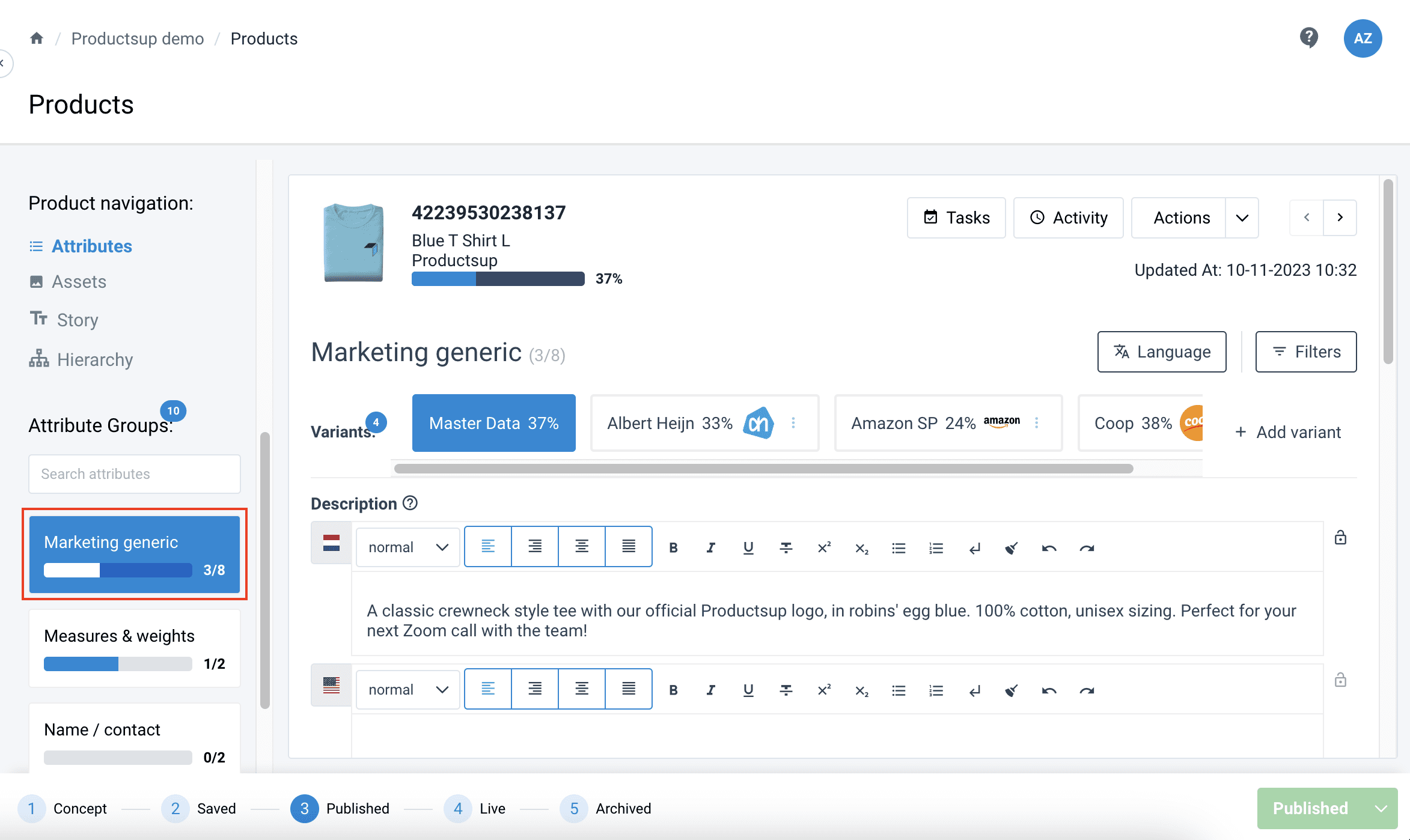
Task: Open the normal text style dropdown
Action: point(408,547)
